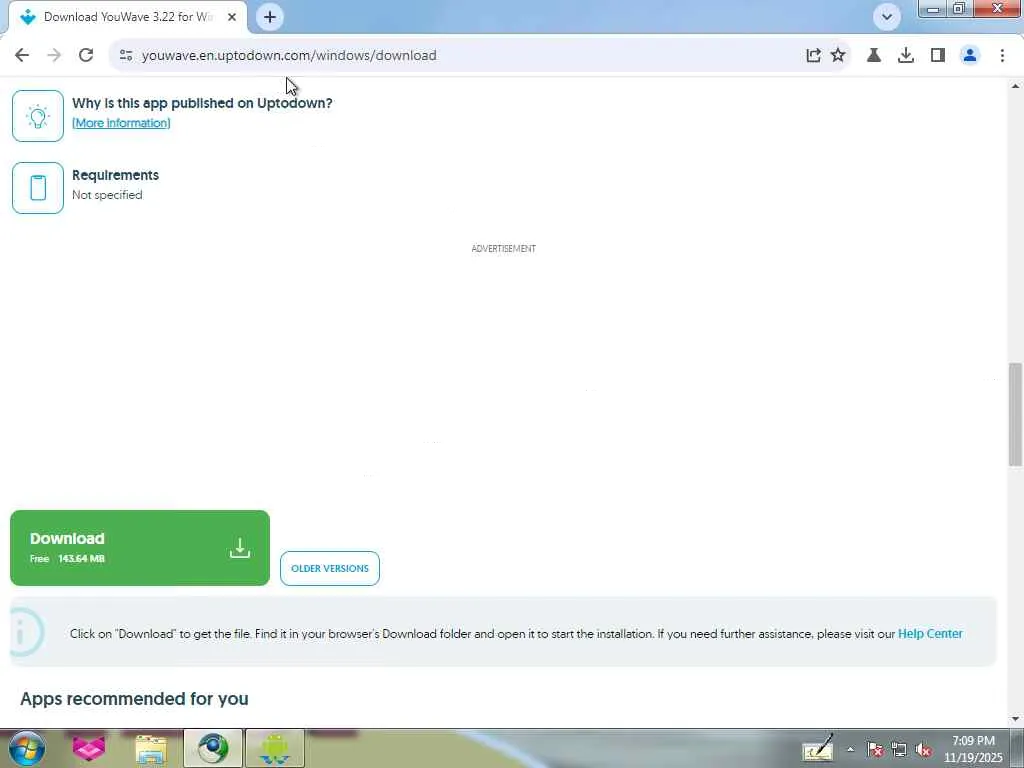Open the Chrome profile avatar
1024x768 pixels.
(970, 56)
